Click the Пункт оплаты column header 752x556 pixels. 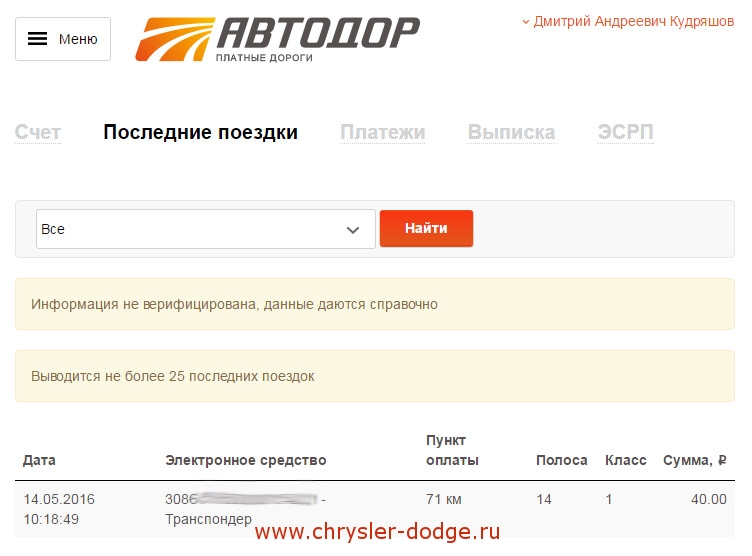point(452,450)
